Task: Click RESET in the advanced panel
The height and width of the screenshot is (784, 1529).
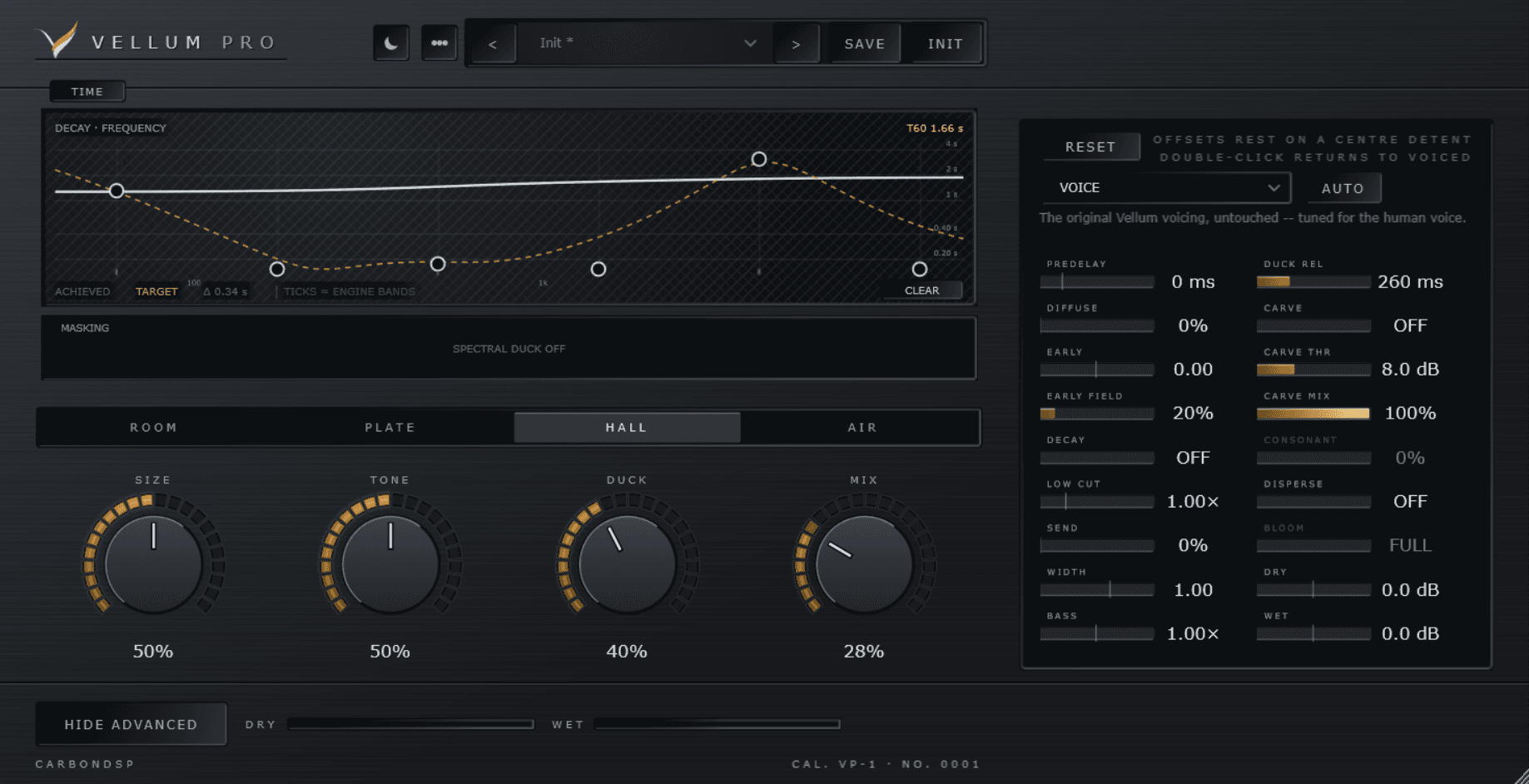Action: 1090,147
